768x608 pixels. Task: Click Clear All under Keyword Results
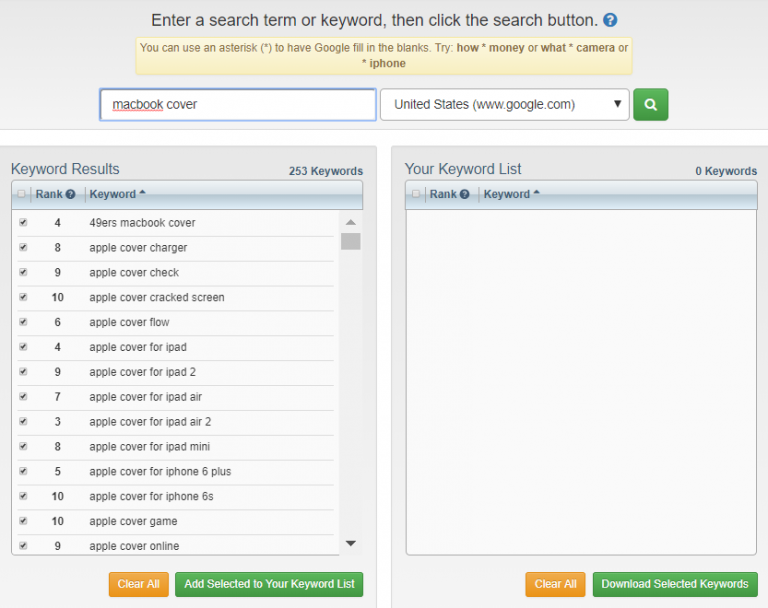[138, 584]
